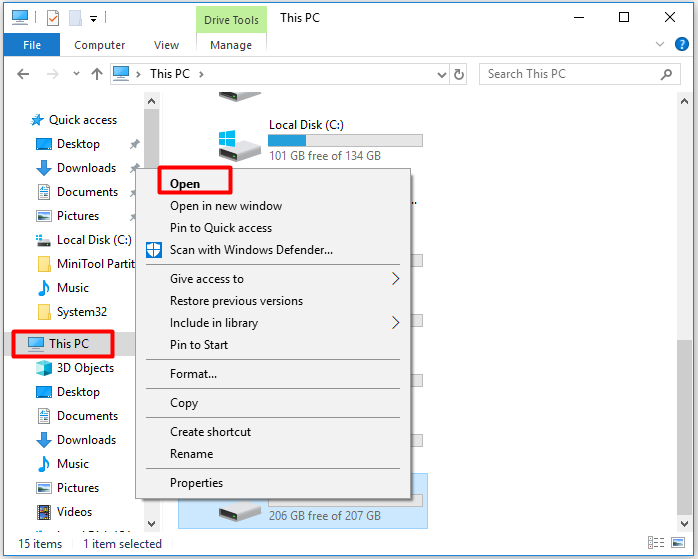Click the blue Help question mark icon
Screen dimensions: 698x559
(x=682, y=44)
